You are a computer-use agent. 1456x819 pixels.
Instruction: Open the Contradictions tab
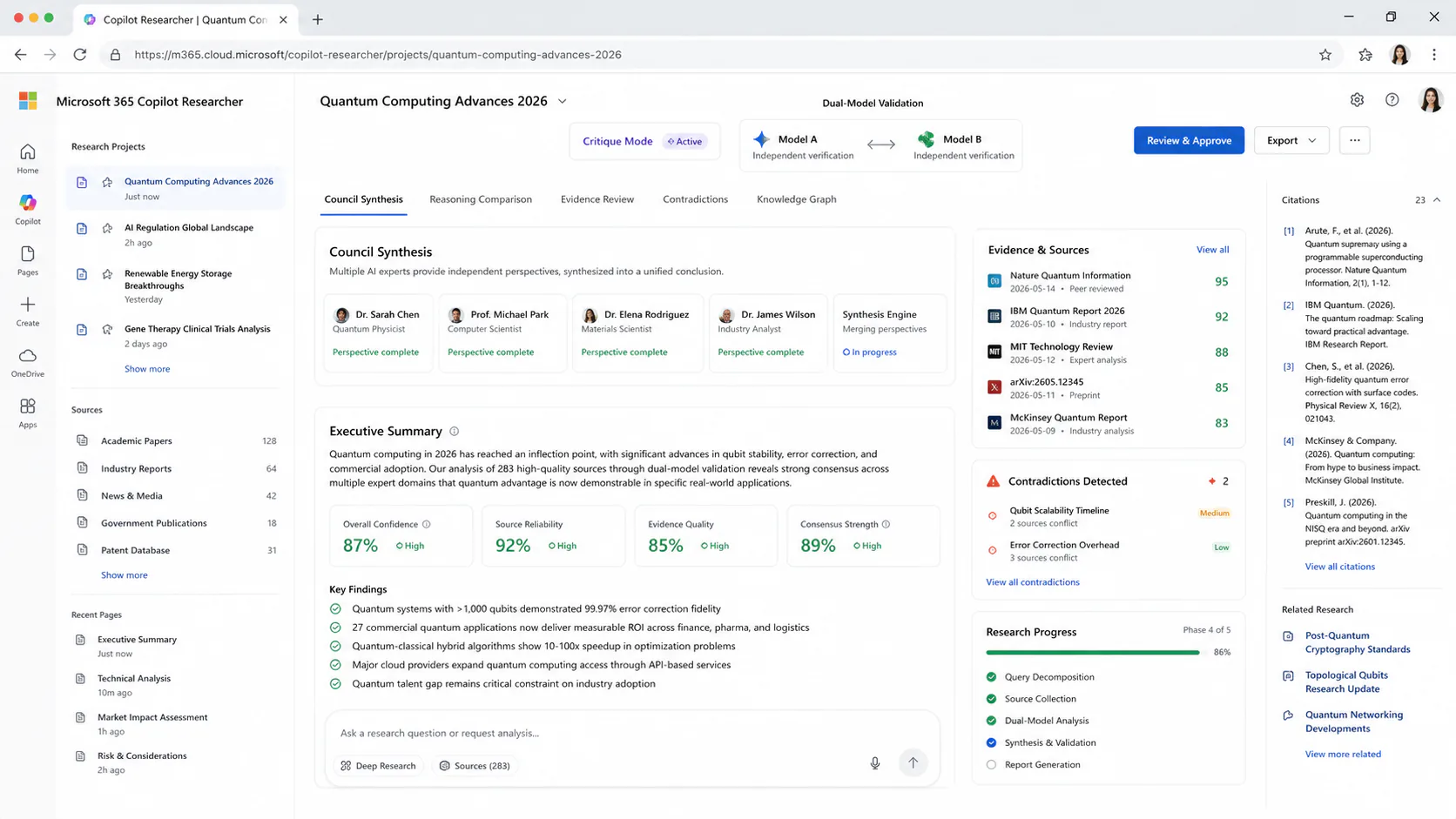point(695,199)
